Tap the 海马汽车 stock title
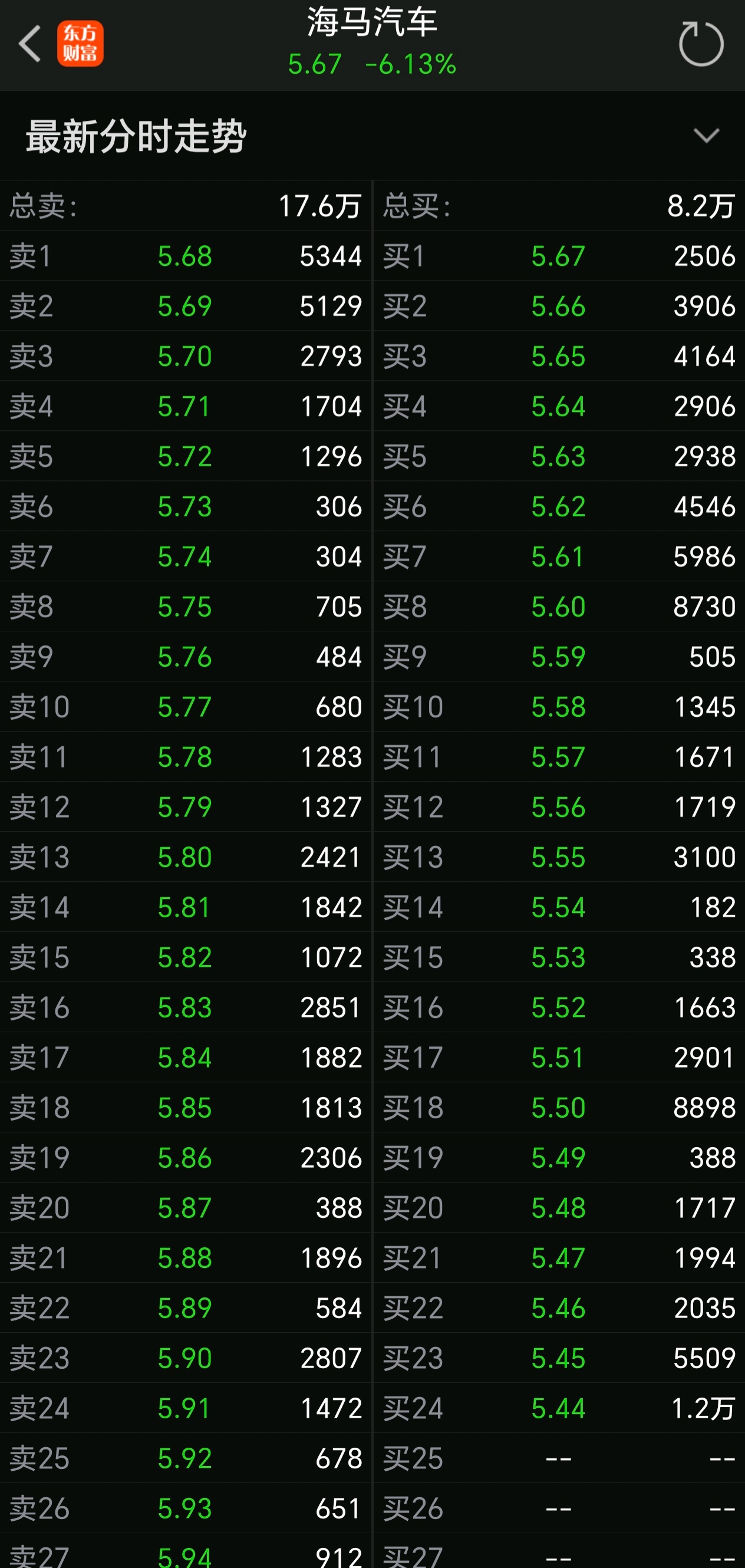Image resolution: width=745 pixels, height=1568 pixels. [x=372, y=22]
